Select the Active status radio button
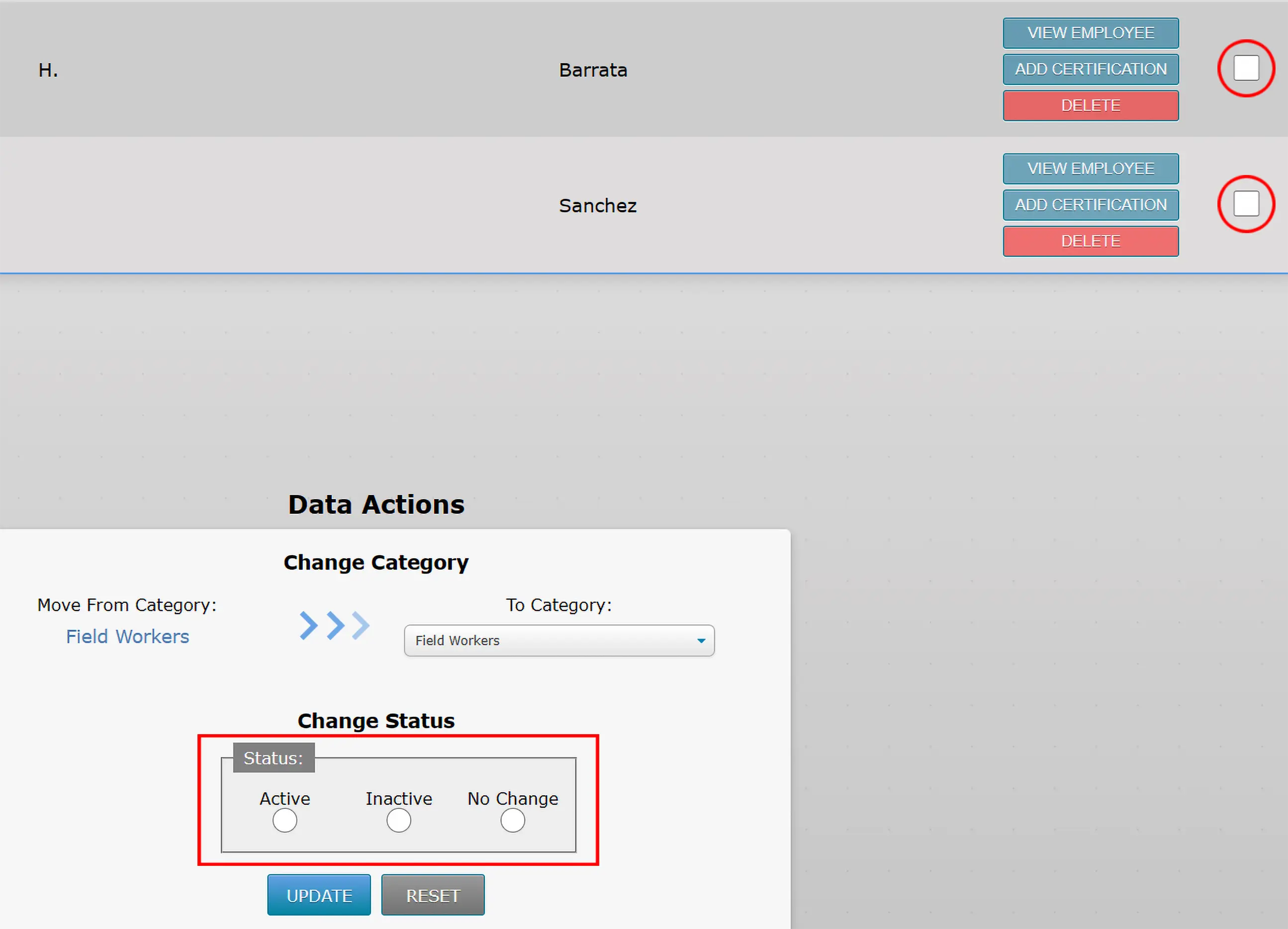Screen dimensions: 1288x929 click(x=284, y=820)
